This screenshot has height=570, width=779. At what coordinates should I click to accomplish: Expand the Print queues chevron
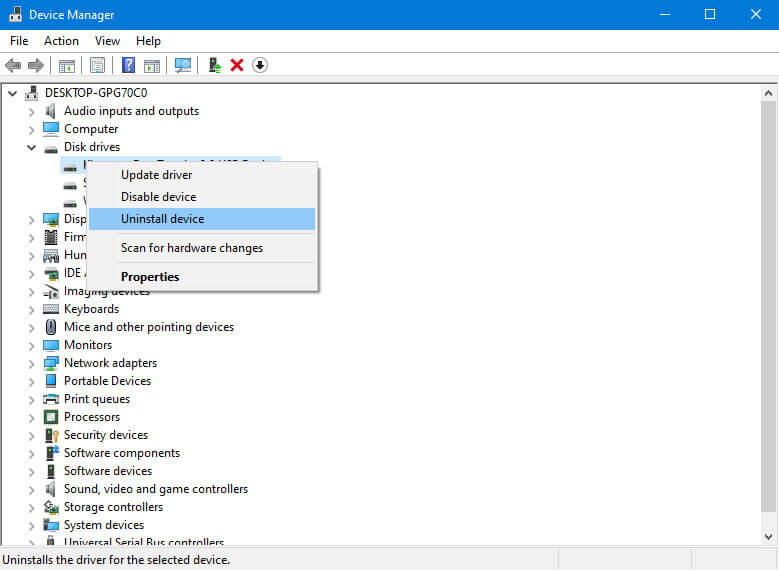[31, 400]
